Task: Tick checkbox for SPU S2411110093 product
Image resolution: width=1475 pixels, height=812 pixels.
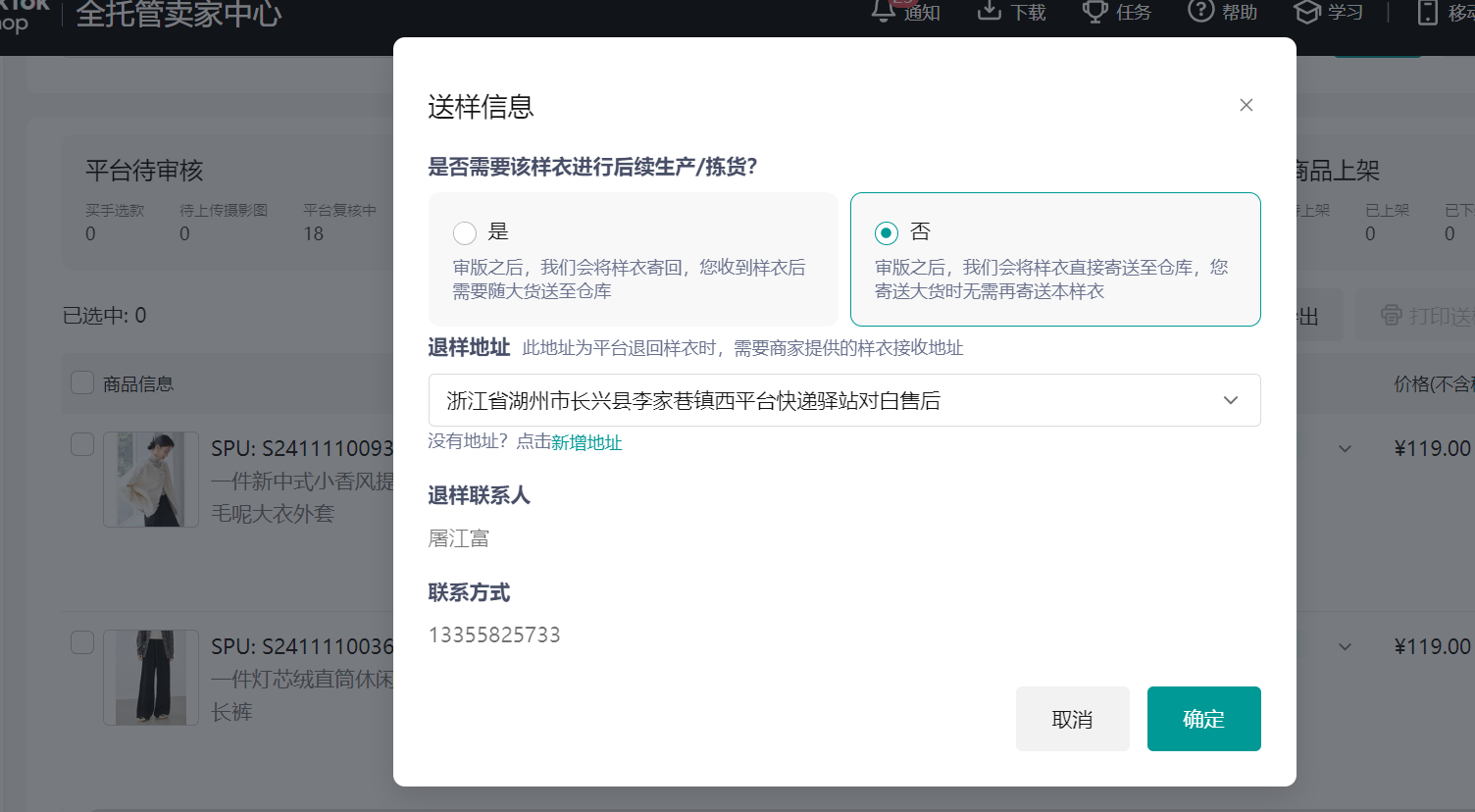Action: tap(82, 444)
